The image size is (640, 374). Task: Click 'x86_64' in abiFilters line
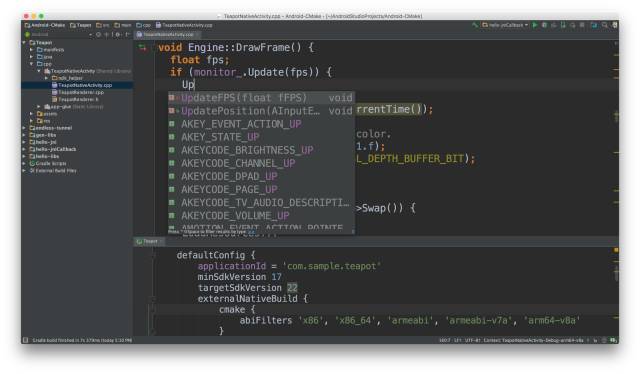(x=355, y=321)
